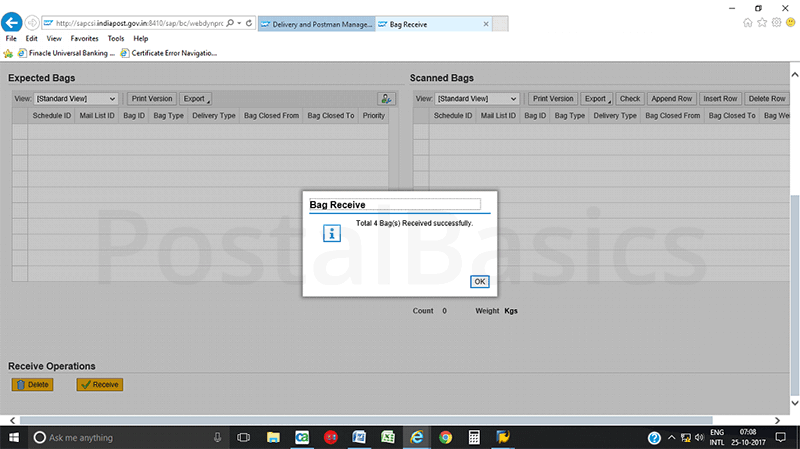Image resolution: width=800 pixels, height=449 pixels.
Task: Open the Calculator app in the taskbar
Action: 474,438
